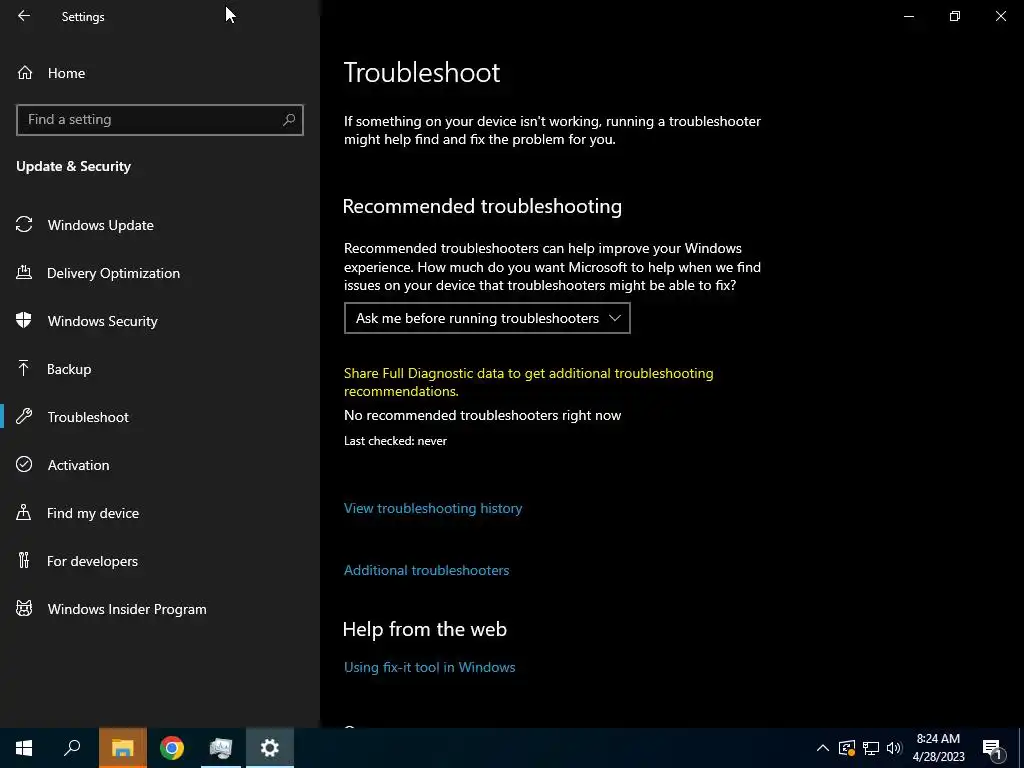Click the Home house icon
This screenshot has width=1024, height=768.
pyautogui.click(x=25, y=72)
